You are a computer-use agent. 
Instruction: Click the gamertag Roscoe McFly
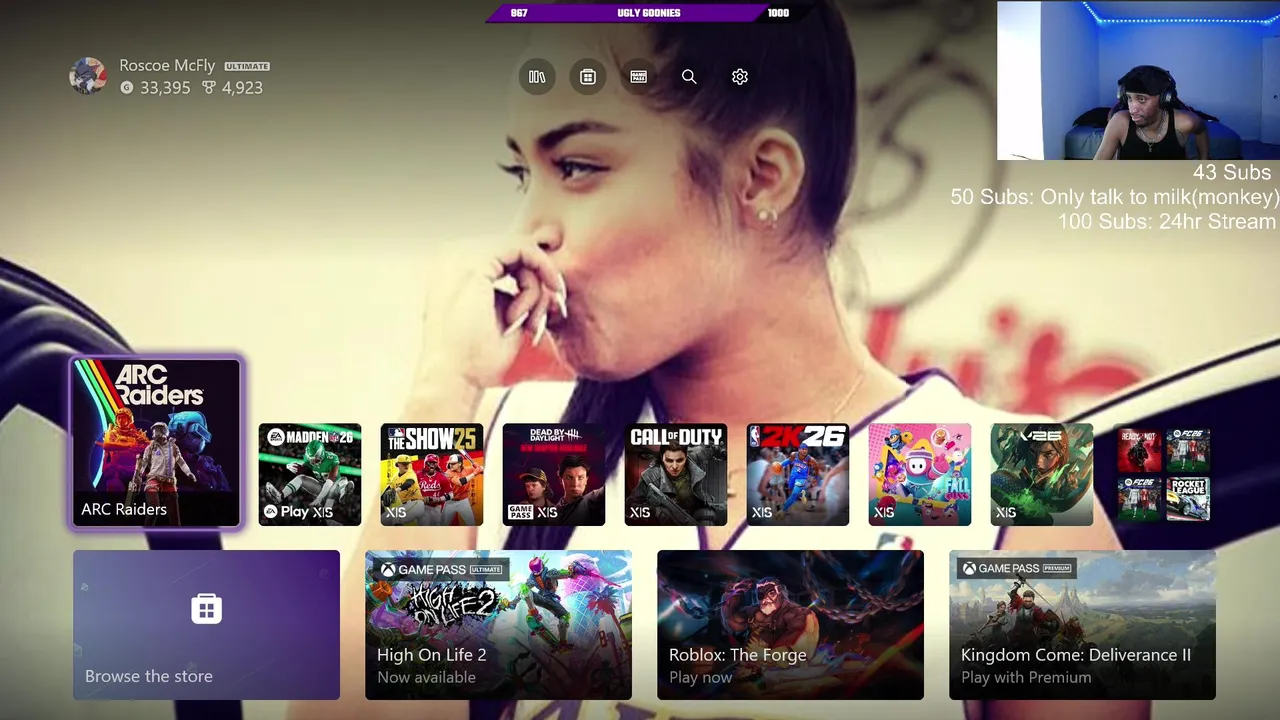click(x=167, y=65)
